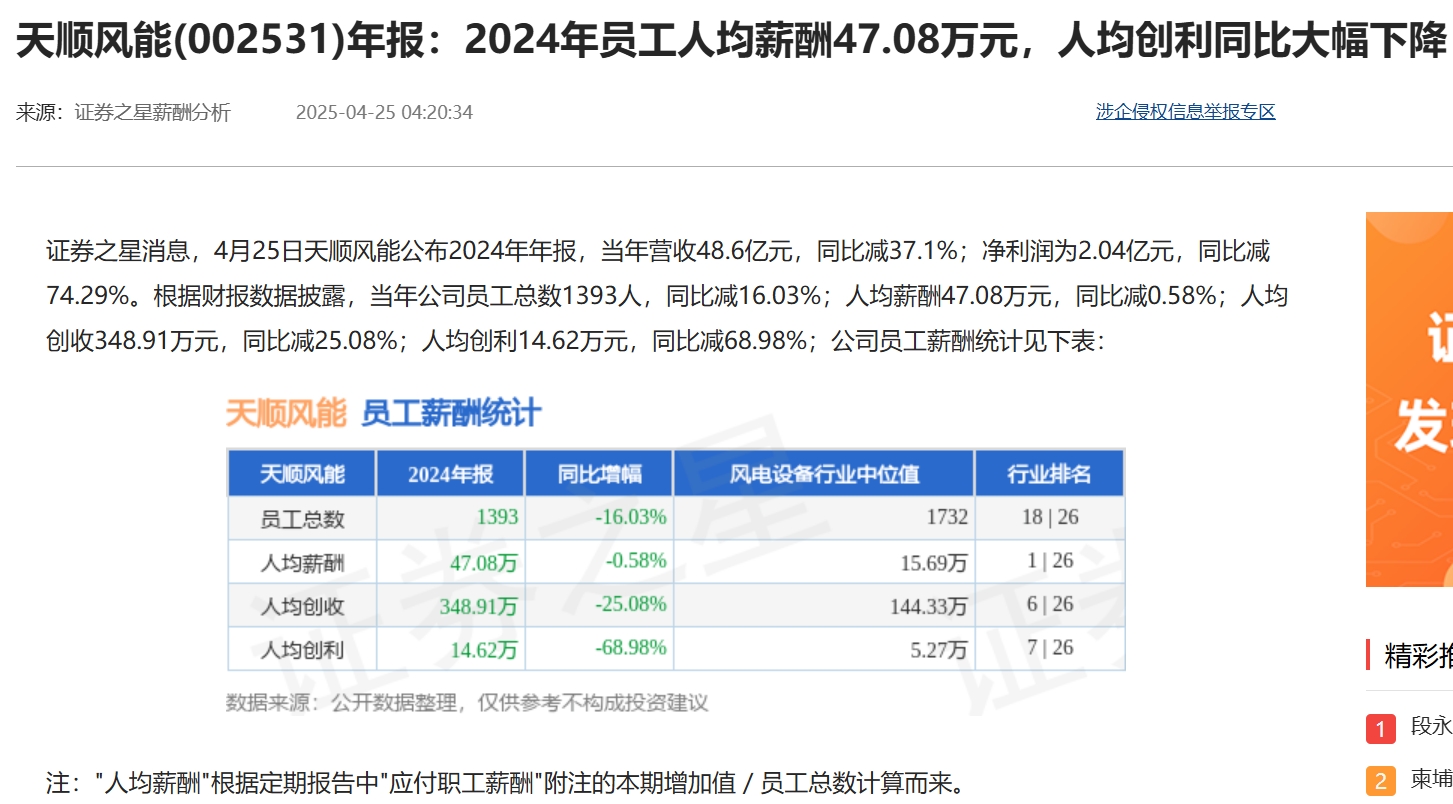Click the ranking cell 6 | 26

coord(1050,605)
